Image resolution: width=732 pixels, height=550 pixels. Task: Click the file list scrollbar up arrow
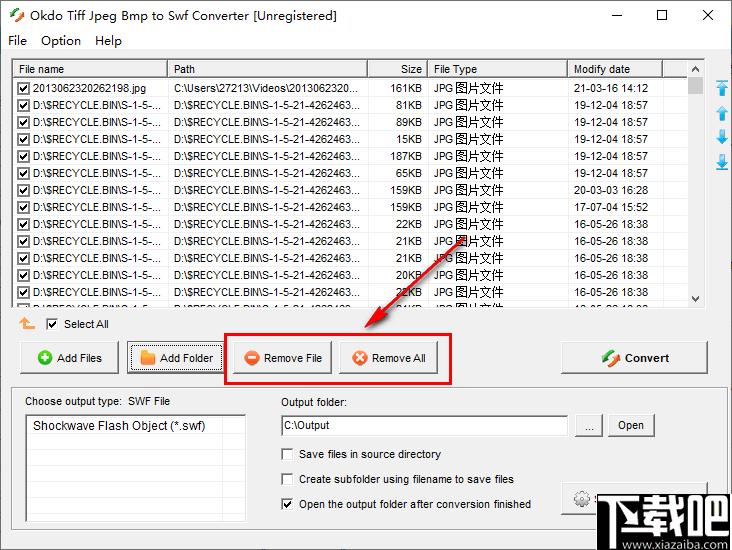pyautogui.click(x=695, y=69)
